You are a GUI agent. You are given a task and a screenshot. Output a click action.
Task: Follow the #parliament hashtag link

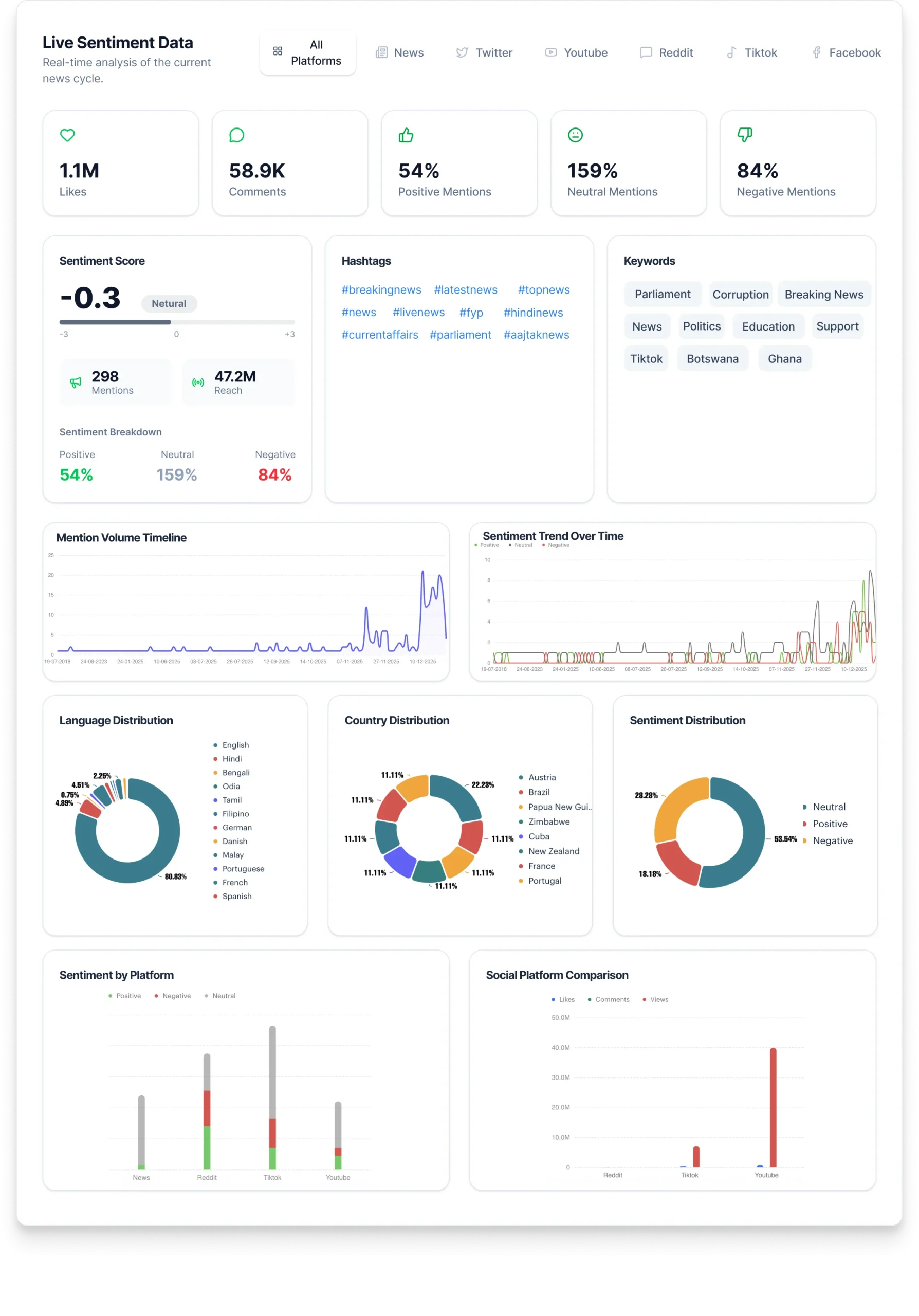click(x=460, y=335)
